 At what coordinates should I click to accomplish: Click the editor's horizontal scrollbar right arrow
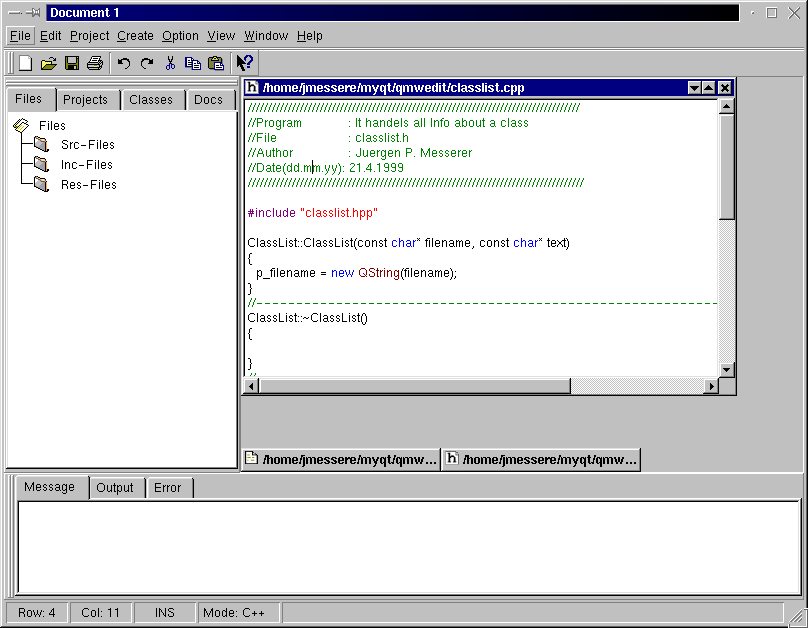point(712,386)
